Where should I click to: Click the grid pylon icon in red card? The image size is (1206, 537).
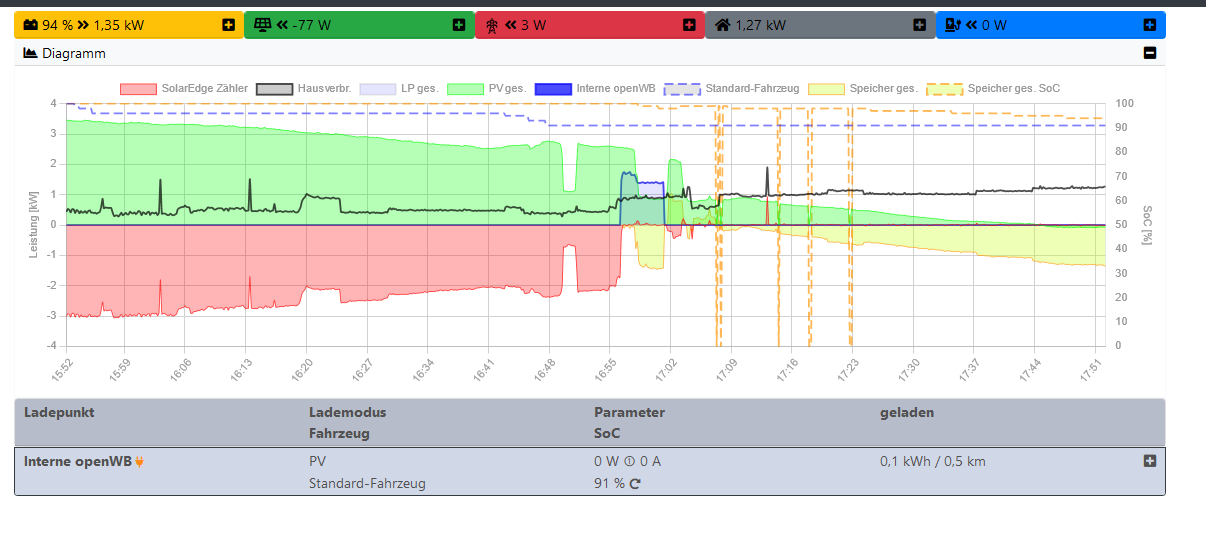(492, 25)
